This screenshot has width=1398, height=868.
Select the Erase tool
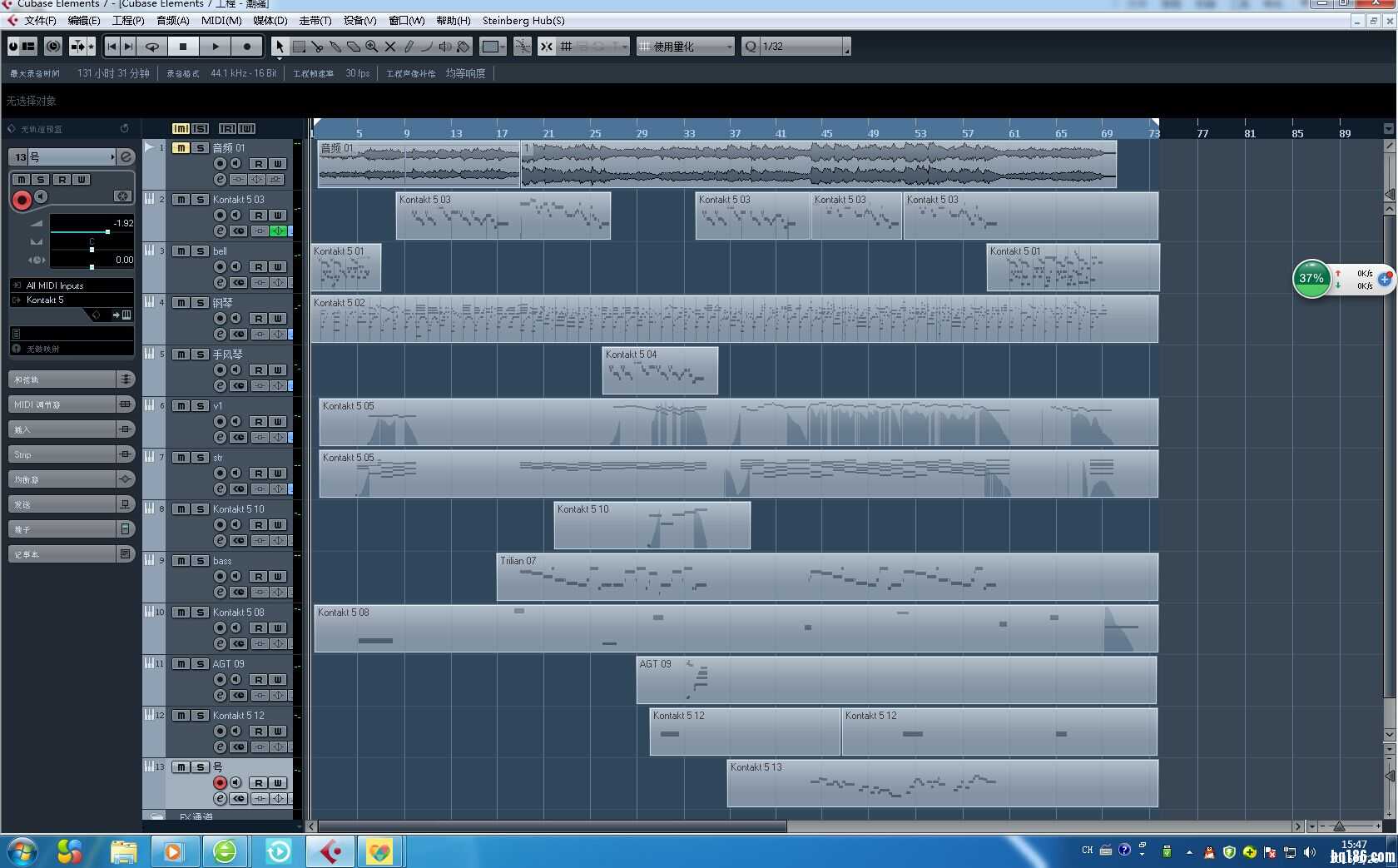pos(354,47)
